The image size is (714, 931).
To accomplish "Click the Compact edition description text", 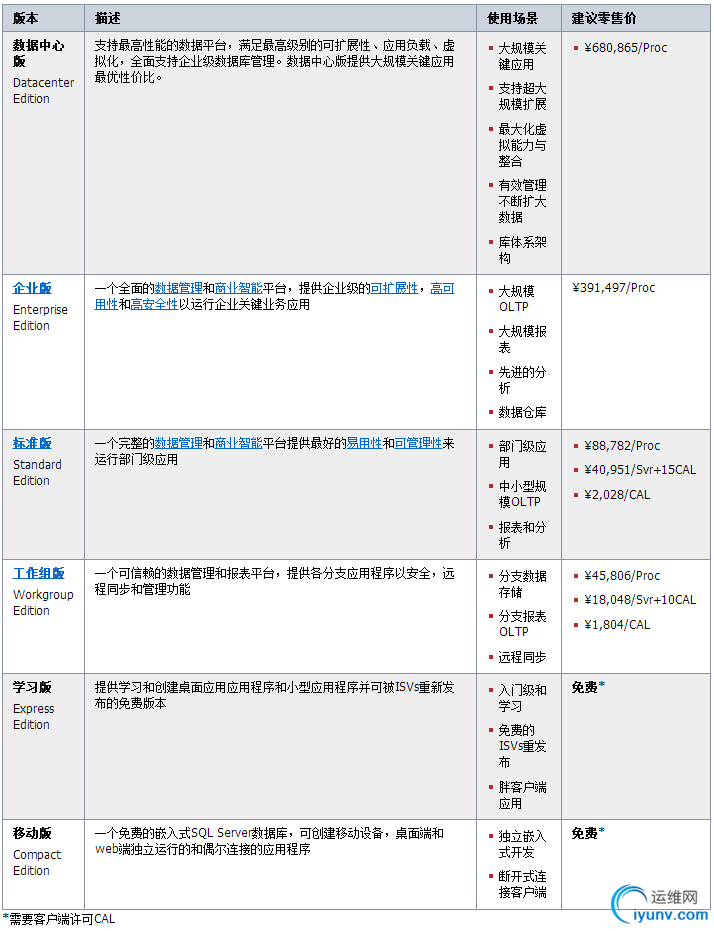I will coord(269,842).
